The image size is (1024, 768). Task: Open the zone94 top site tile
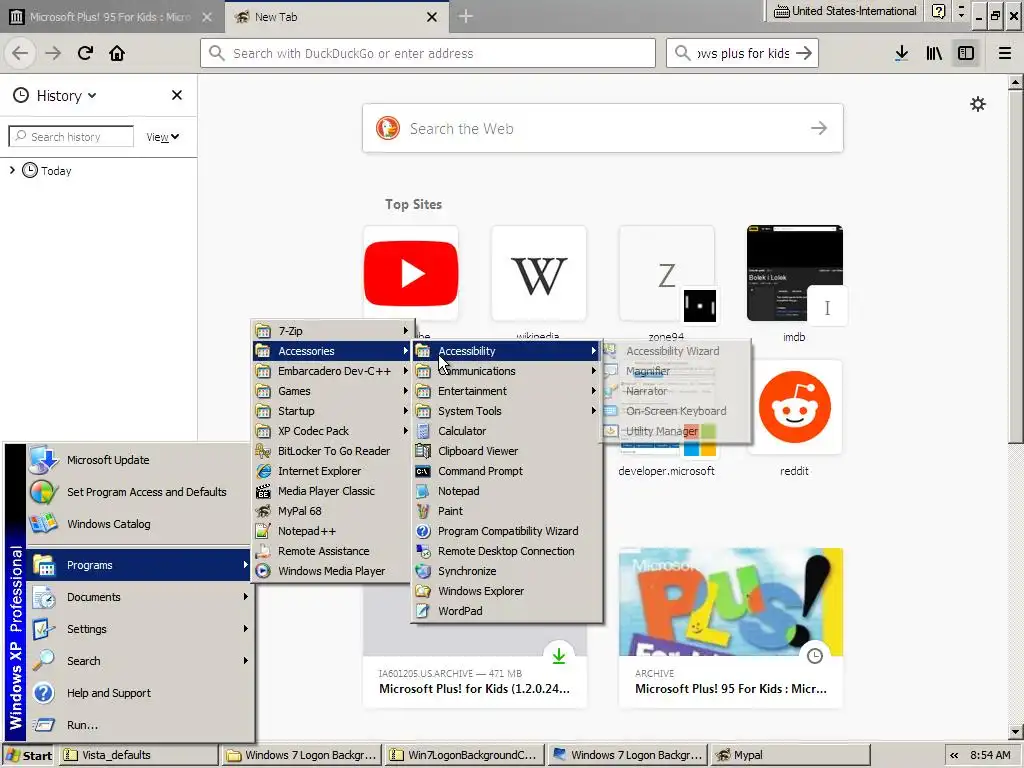click(x=667, y=273)
